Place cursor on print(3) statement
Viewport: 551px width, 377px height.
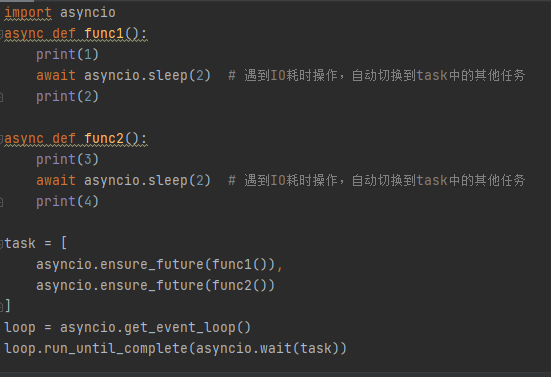[67, 160]
